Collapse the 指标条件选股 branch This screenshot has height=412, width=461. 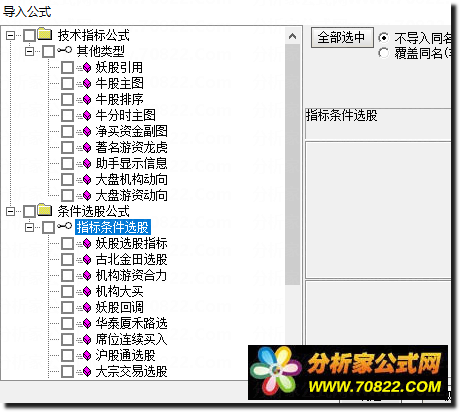coord(30,227)
